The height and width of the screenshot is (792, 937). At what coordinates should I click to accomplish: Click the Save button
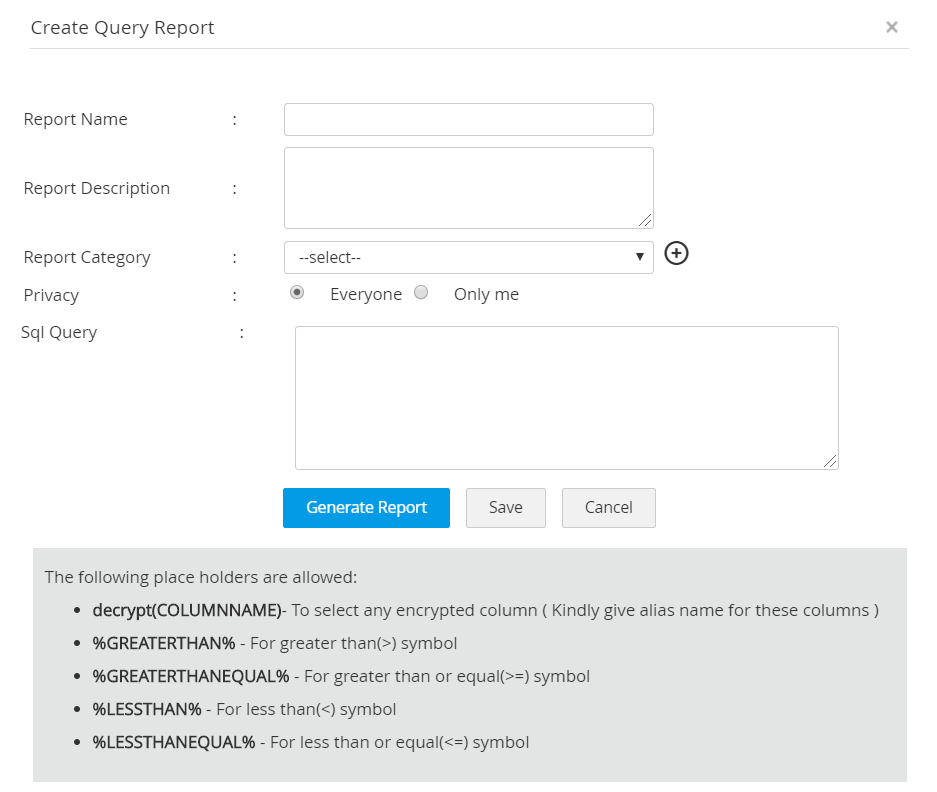(505, 508)
